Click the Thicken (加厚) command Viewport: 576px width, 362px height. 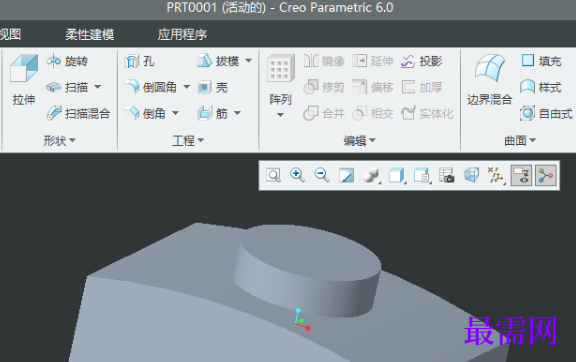coord(422,87)
